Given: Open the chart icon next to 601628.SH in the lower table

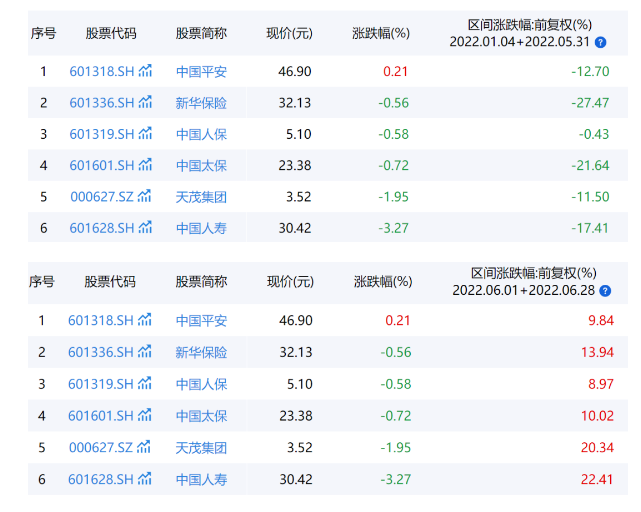Looking at the screenshot, I should click(x=146, y=480).
